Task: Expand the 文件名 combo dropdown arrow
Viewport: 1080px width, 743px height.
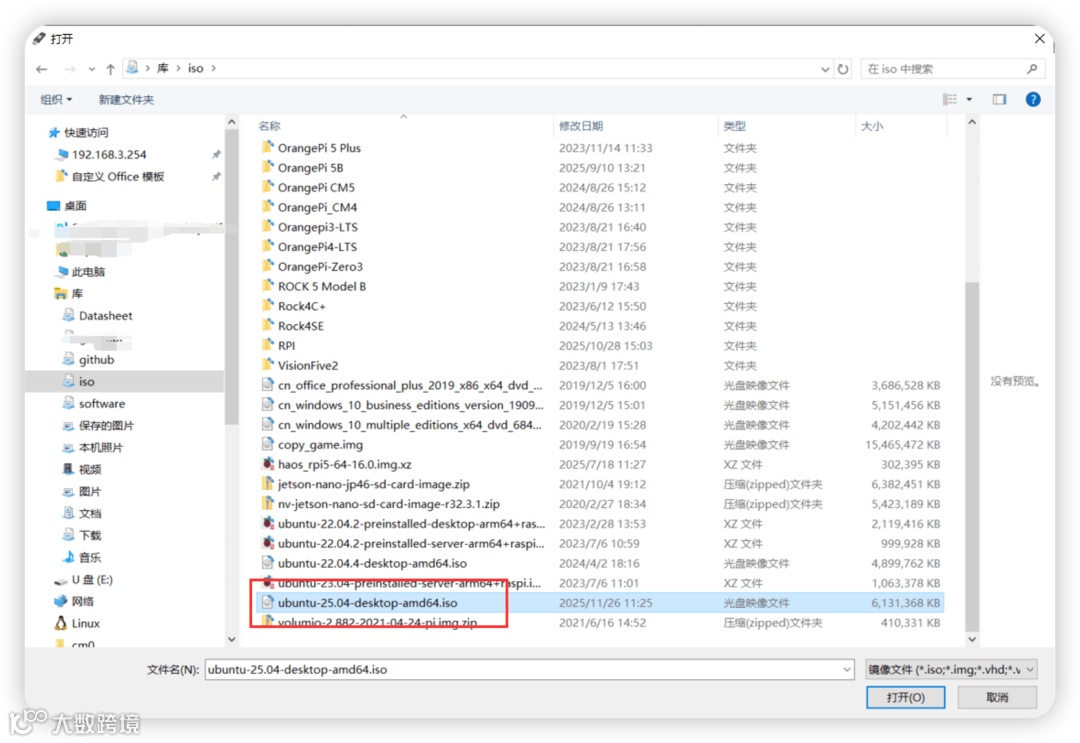Action: click(847, 669)
